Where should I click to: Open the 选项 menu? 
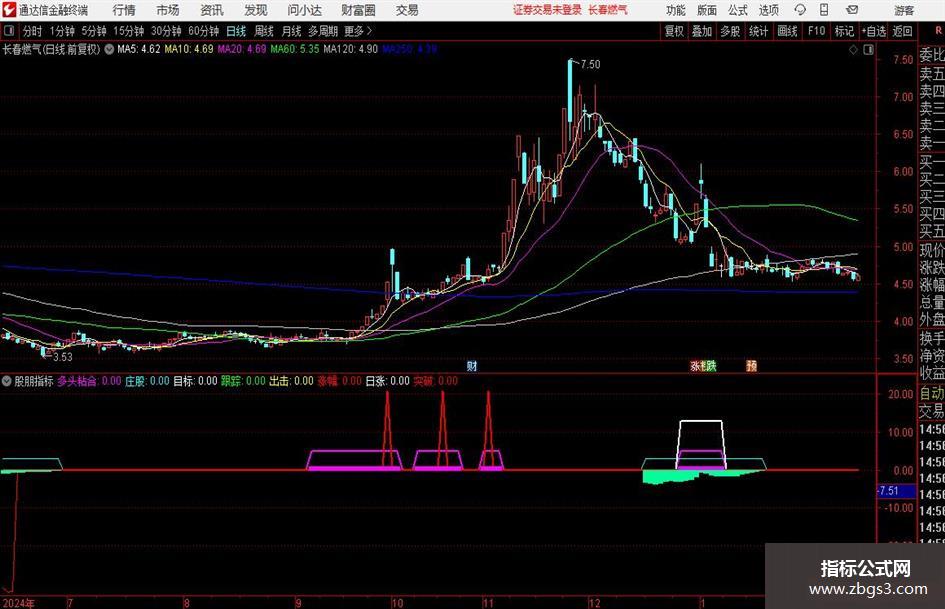[768, 10]
